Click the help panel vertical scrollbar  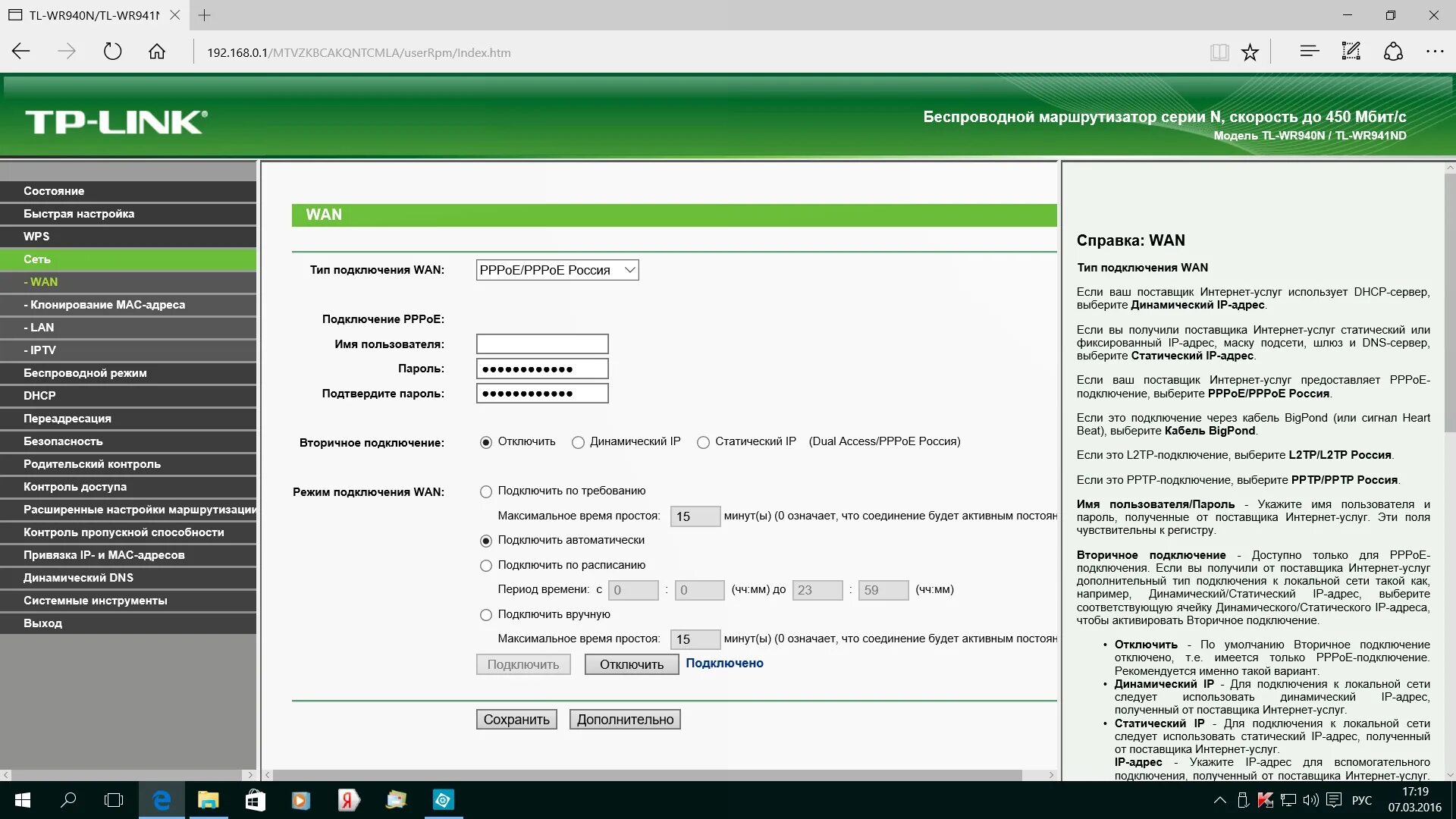coord(1449,303)
